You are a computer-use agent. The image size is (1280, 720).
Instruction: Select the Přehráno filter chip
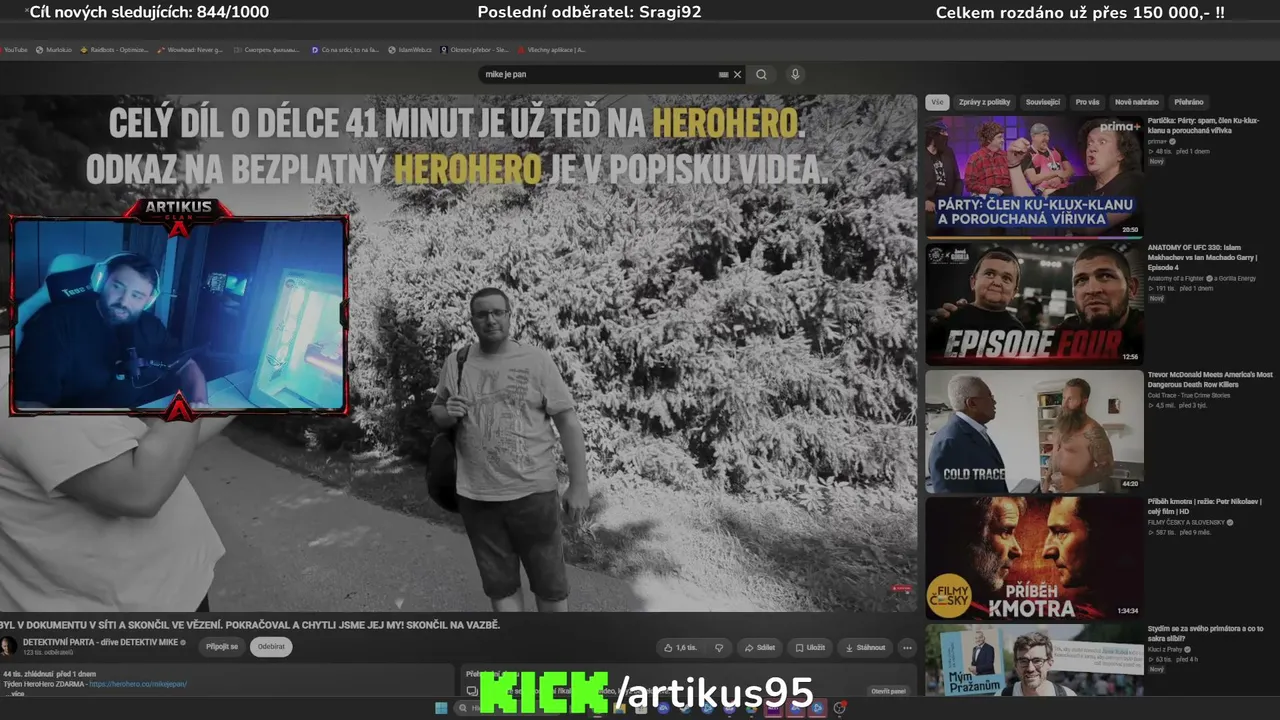click(1189, 102)
